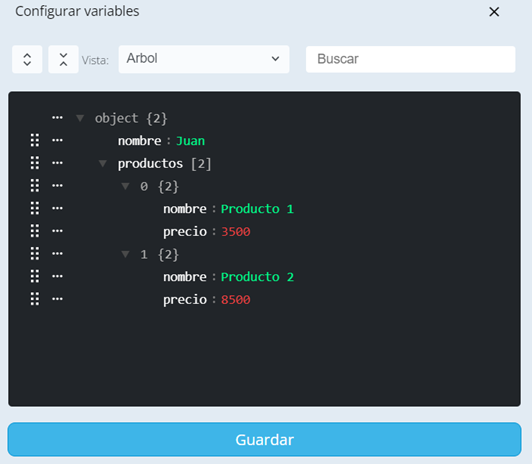Grab drag handle of Producto 1 row

pos(35,208)
